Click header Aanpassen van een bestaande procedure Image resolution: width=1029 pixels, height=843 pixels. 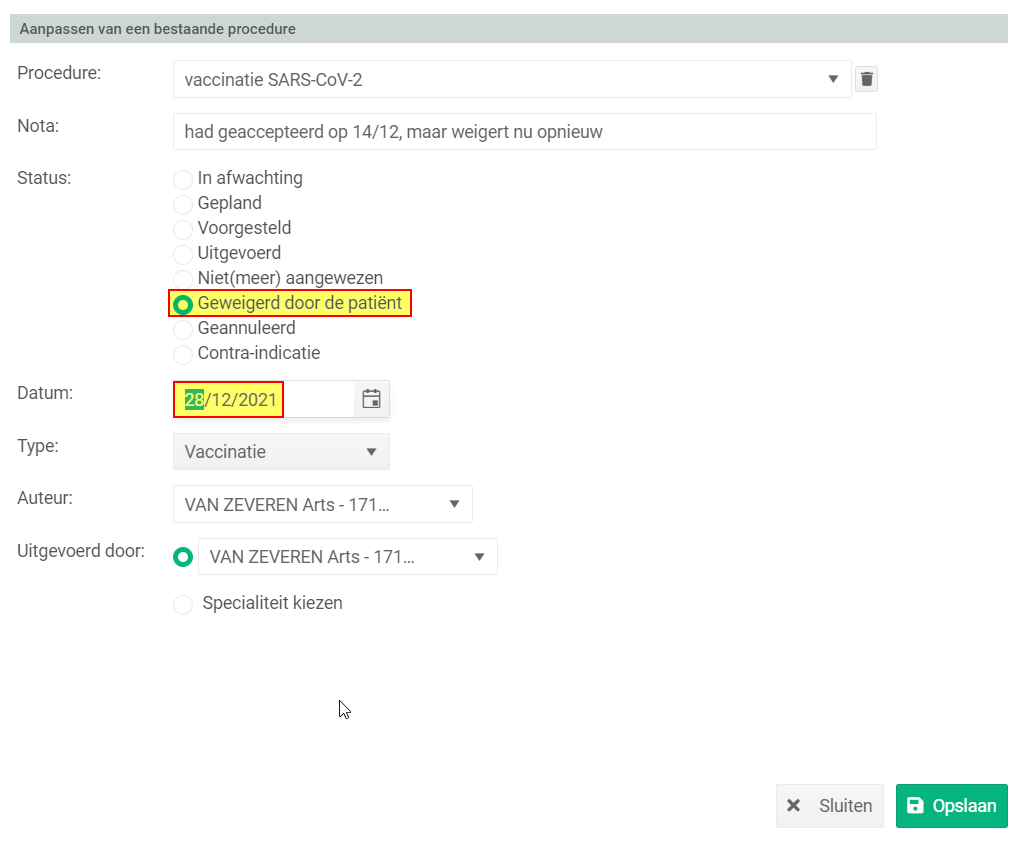click(x=158, y=29)
